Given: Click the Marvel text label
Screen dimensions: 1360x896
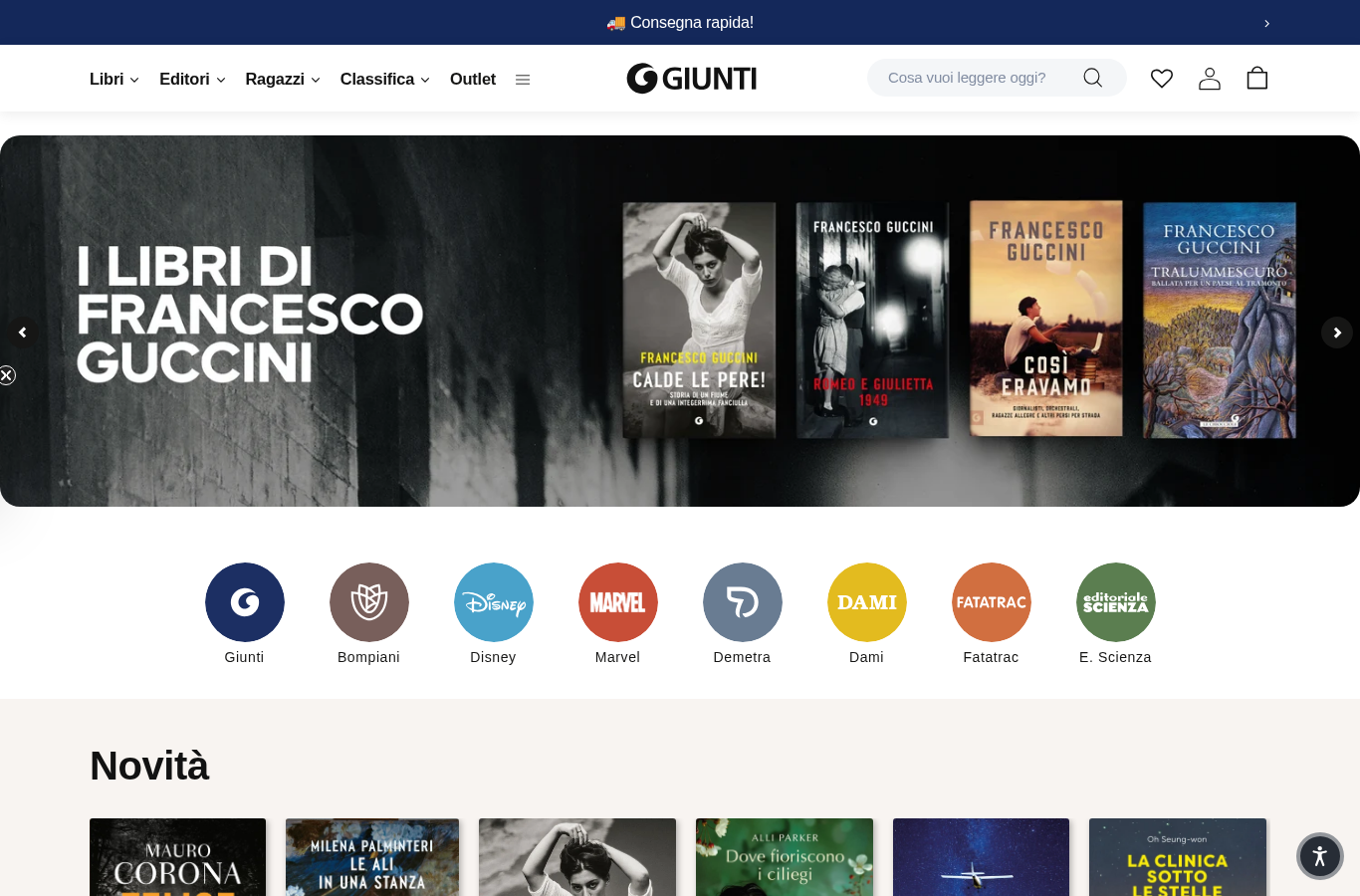Looking at the screenshot, I should (618, 657).
